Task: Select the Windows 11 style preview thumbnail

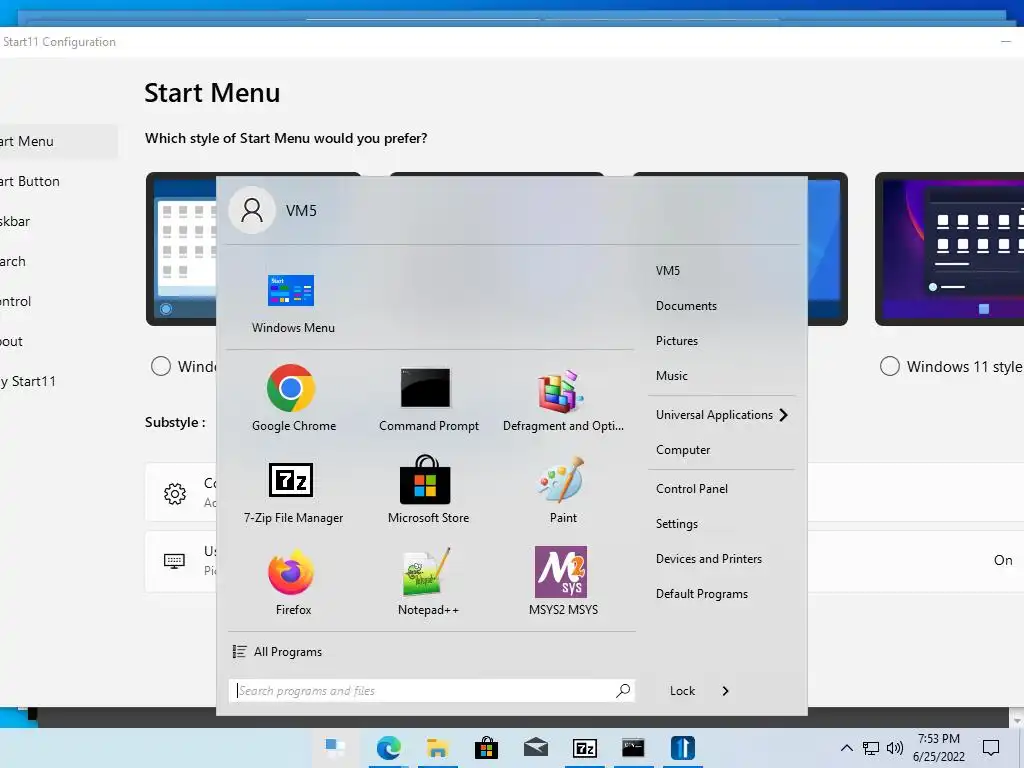Action: 950,249
